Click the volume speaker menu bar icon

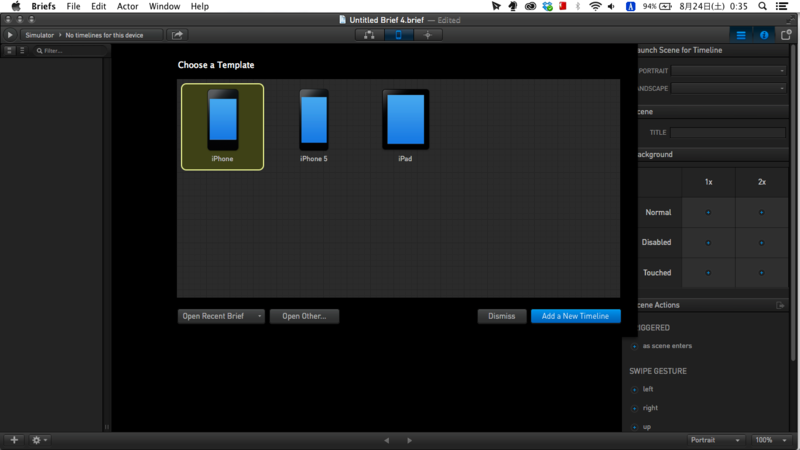coord(611,6)
